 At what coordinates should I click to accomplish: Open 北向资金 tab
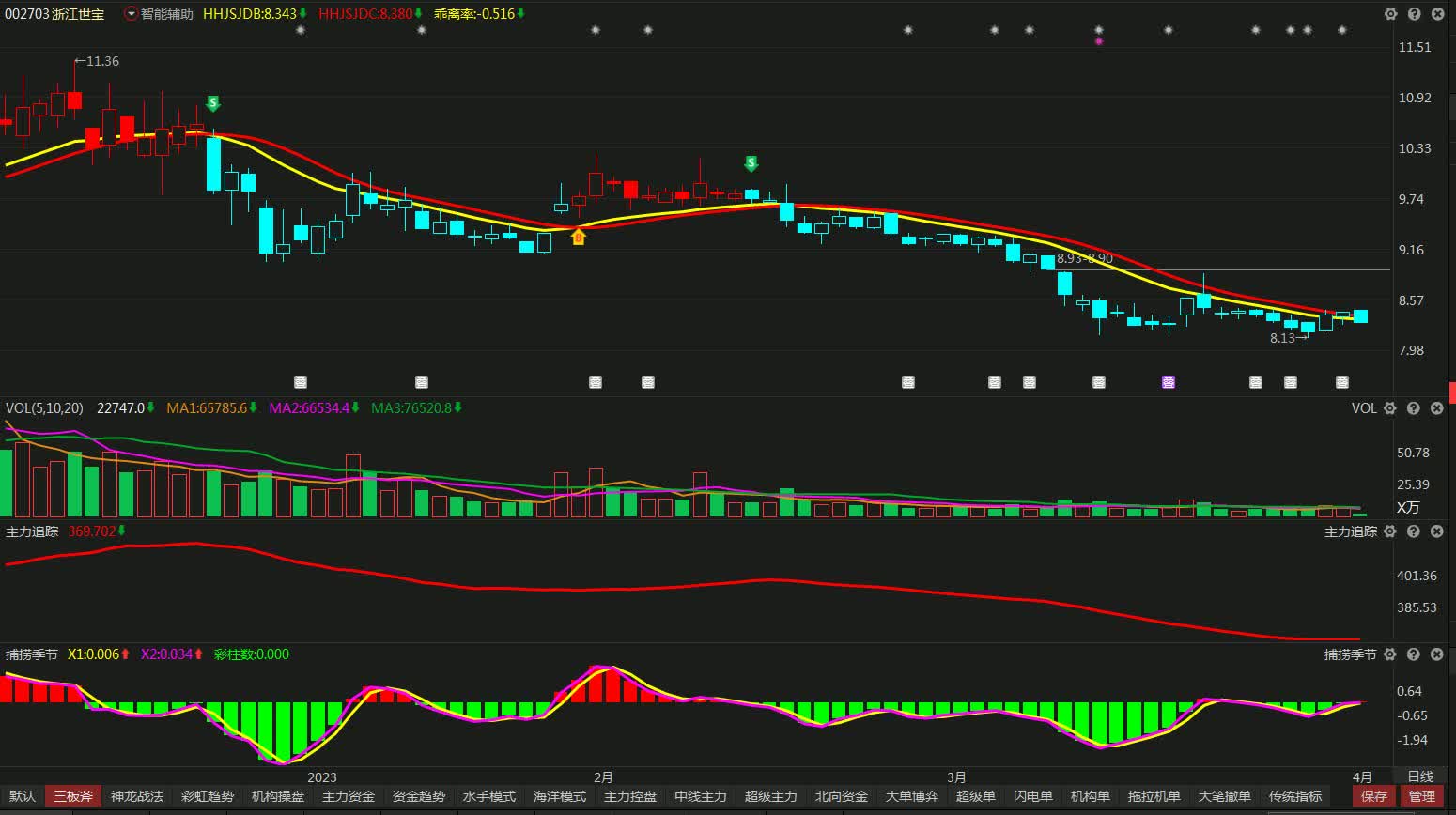coord(842,796)
